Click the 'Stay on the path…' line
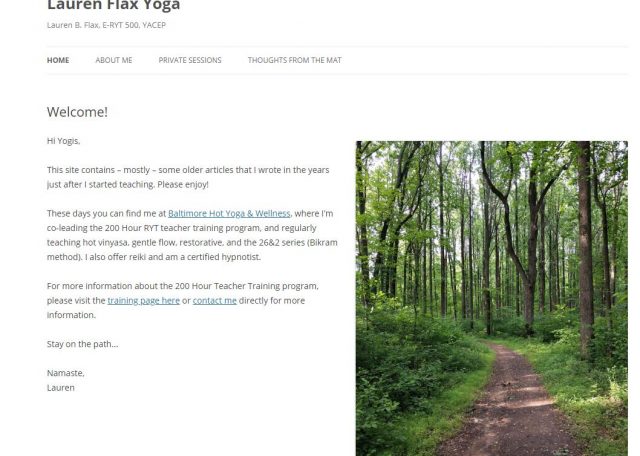640x456 pixels. [x=82, y=344]
